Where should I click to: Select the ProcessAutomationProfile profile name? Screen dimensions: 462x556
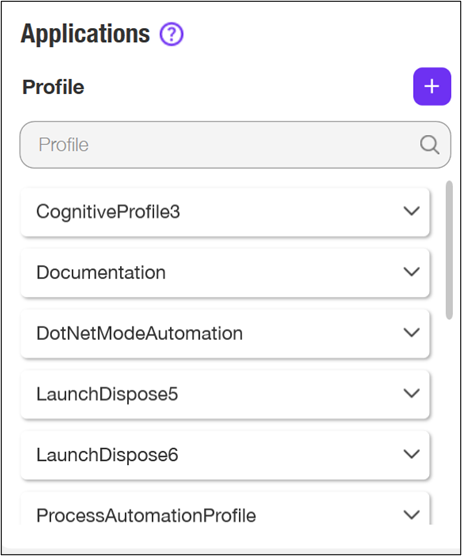(x=146, y=516)
